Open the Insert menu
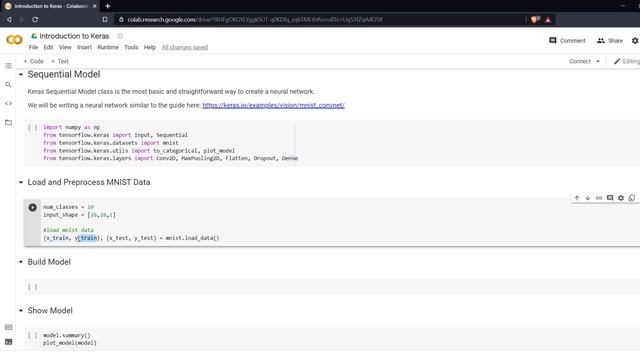The image size is (640, 360). coord(84,47)
